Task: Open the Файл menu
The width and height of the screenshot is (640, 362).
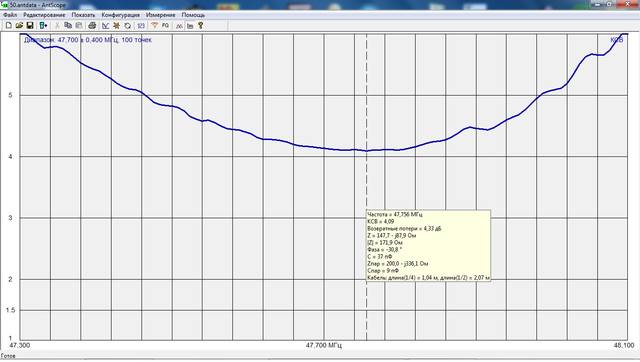Action: click(10, 15)
